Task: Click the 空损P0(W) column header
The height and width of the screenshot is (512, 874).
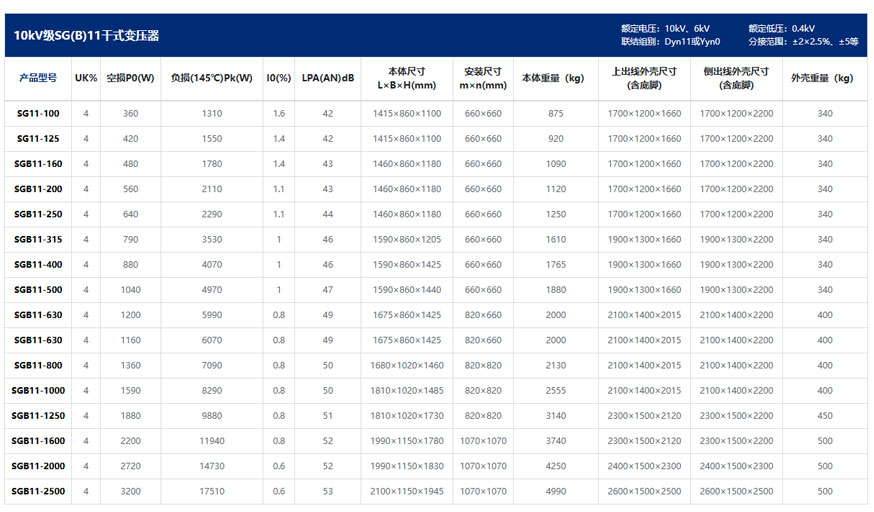Action: point(130,78)
